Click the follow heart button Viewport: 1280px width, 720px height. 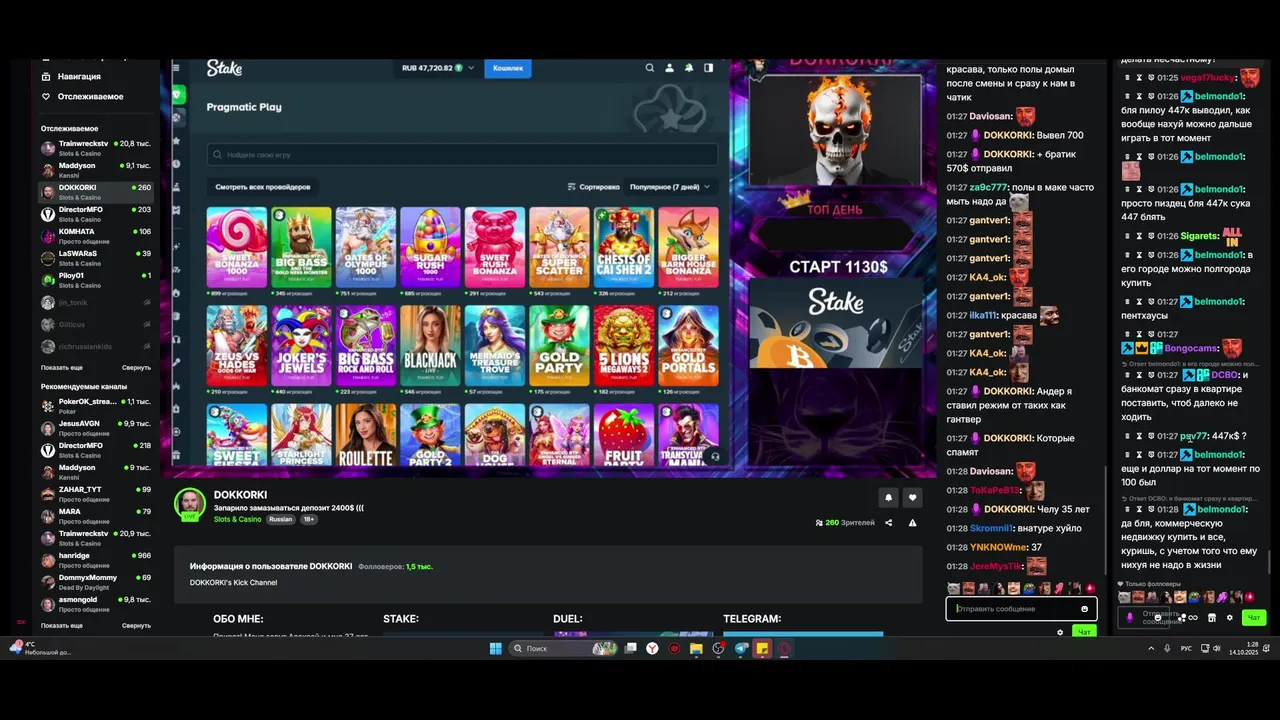tap(912, 497)
